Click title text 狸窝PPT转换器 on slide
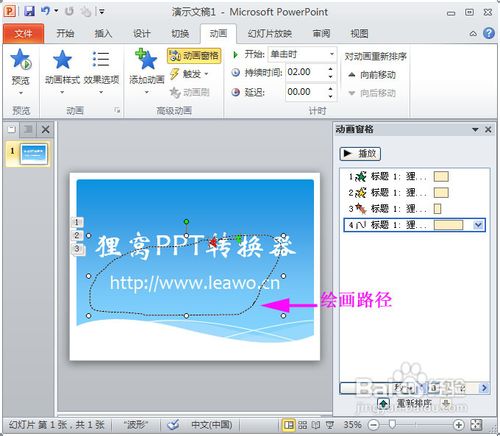The image size is (500, 436). point(195,246)
